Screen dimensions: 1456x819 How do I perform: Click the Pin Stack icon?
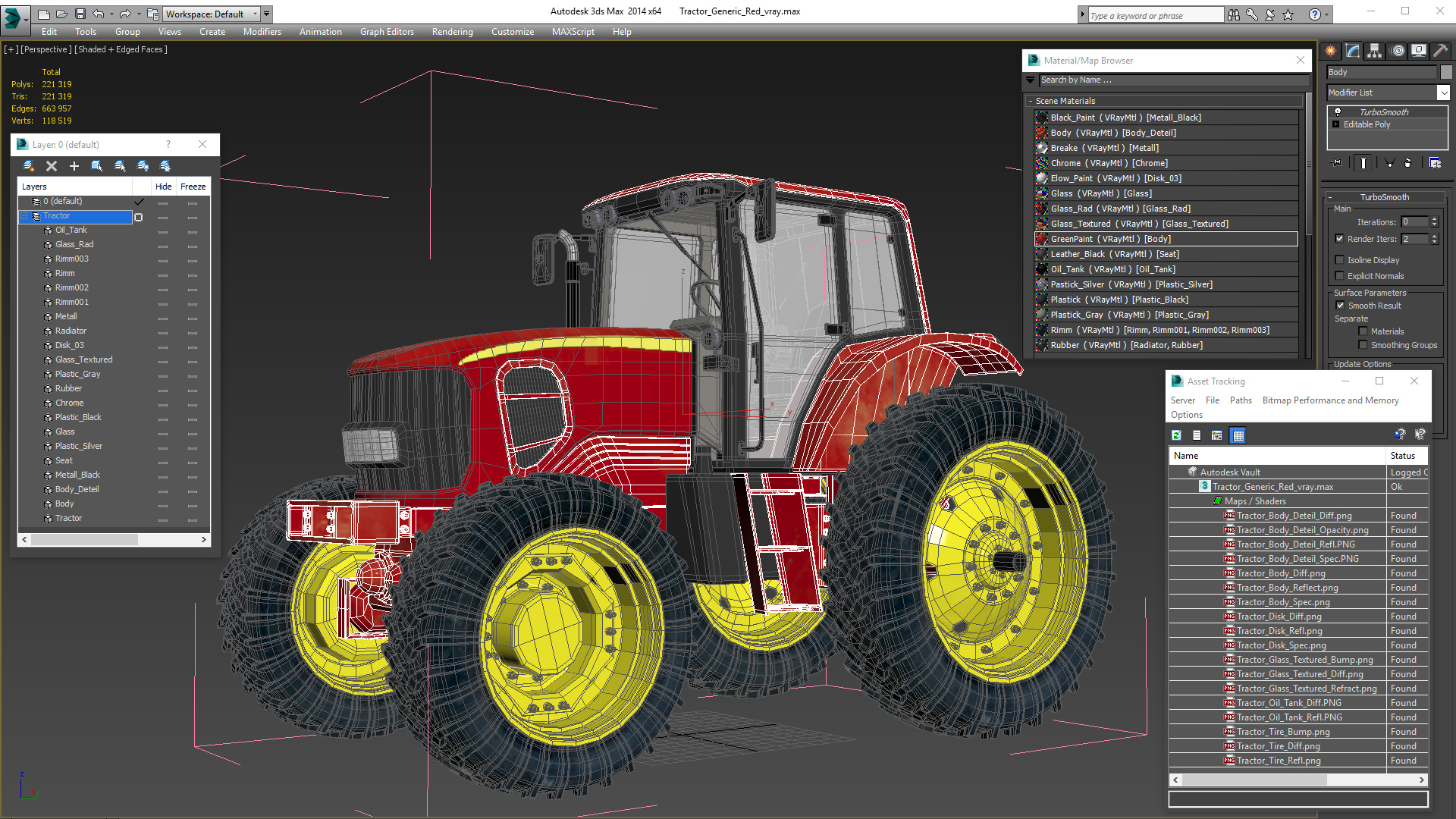click(1337, 162)
